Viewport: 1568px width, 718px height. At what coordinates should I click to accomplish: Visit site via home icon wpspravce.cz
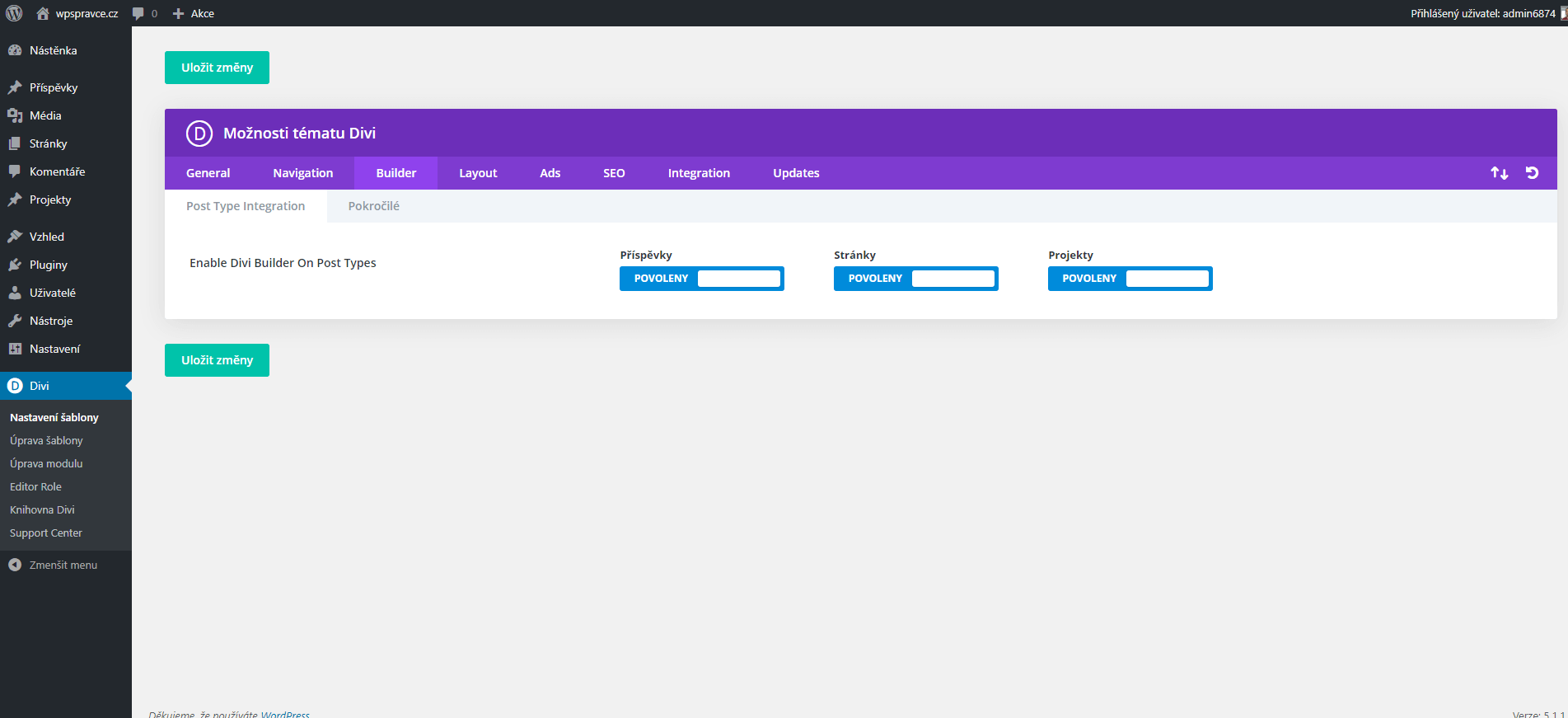43,13
